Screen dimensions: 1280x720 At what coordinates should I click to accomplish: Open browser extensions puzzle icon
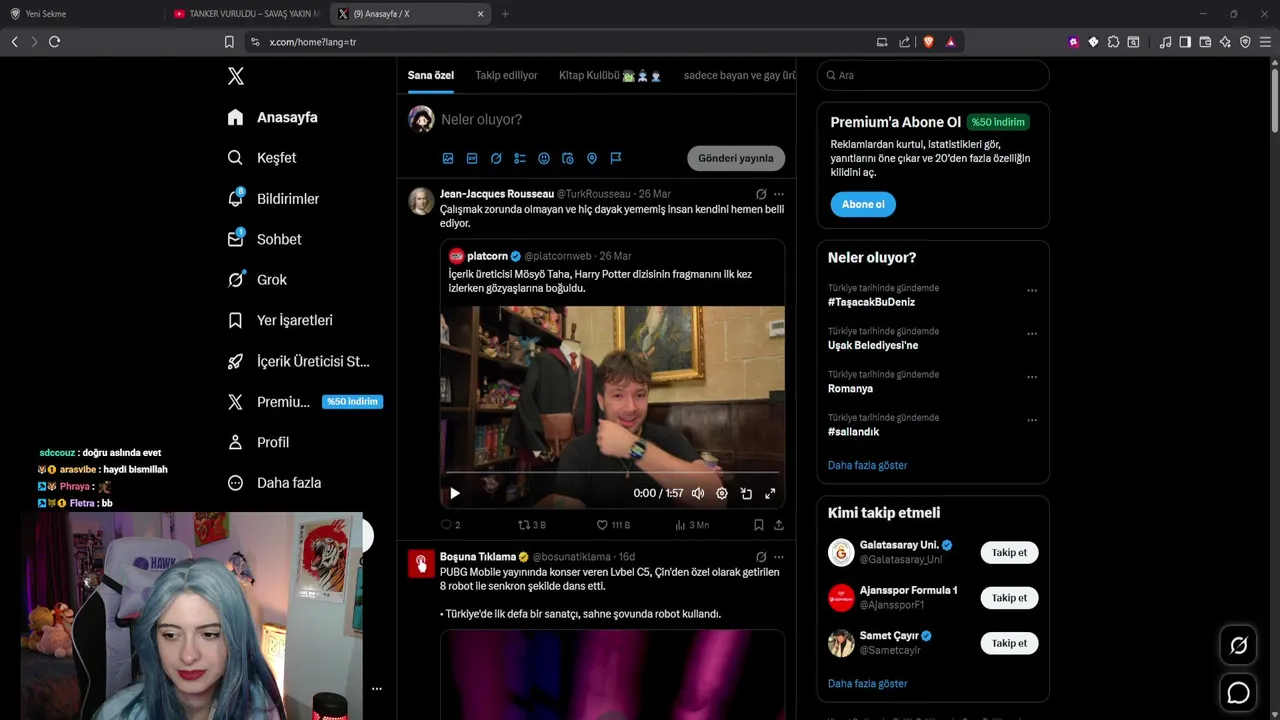pos(1113,42)
